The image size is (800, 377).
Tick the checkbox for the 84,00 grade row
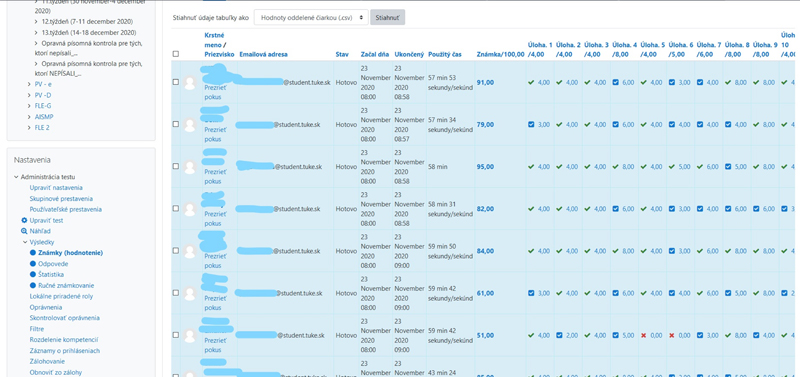tap(176, 251)
